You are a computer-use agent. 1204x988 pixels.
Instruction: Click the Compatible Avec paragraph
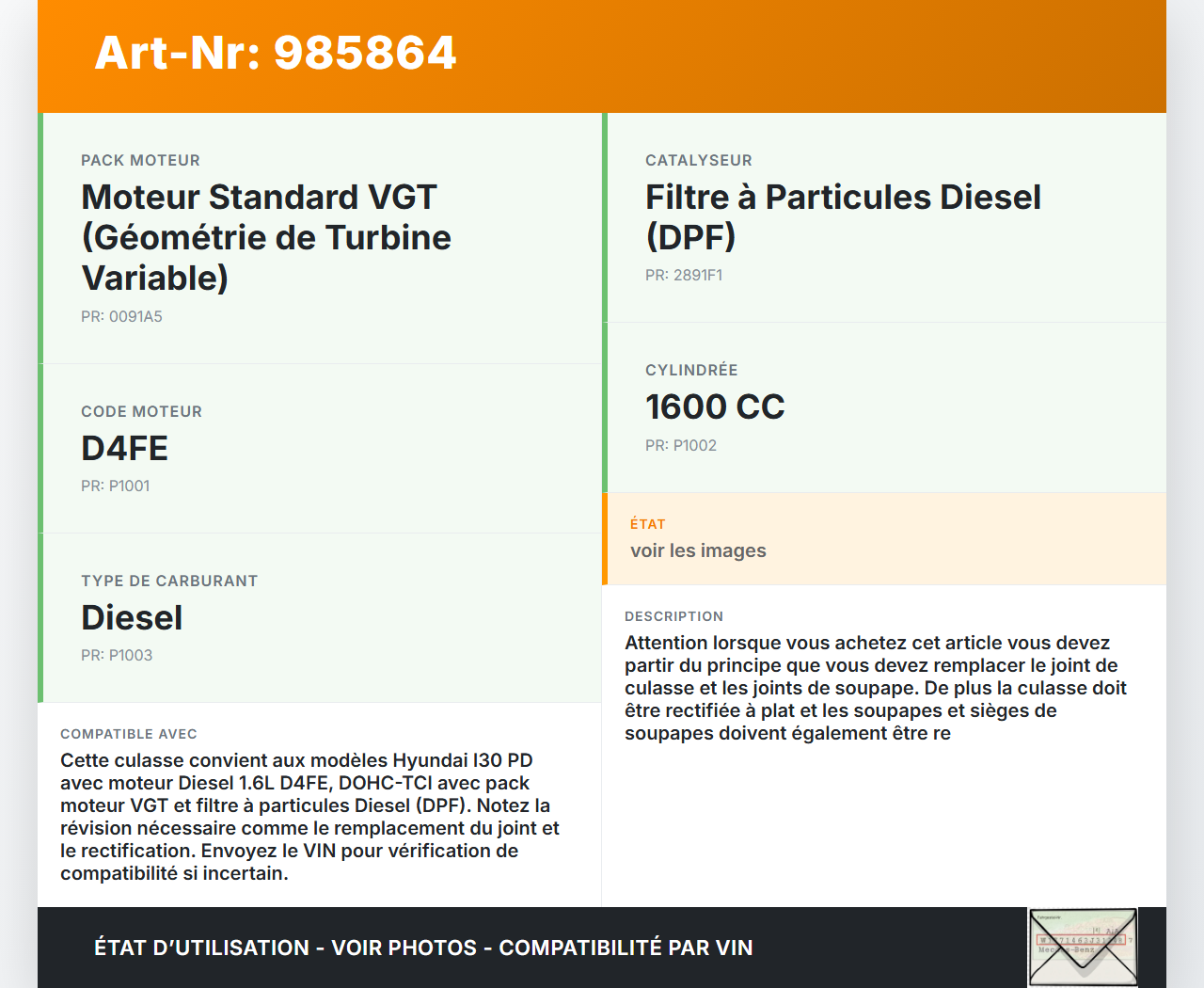309,817
